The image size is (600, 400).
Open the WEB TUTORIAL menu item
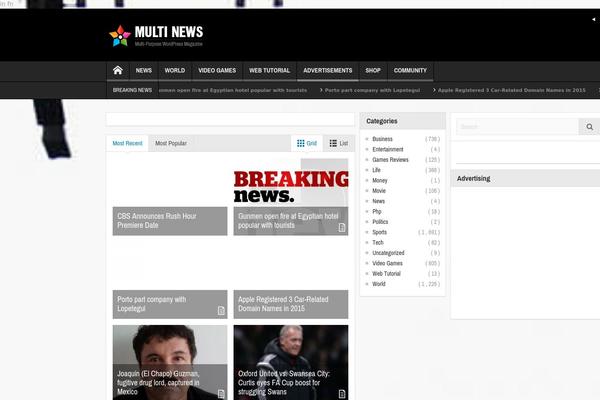point(269,70)
